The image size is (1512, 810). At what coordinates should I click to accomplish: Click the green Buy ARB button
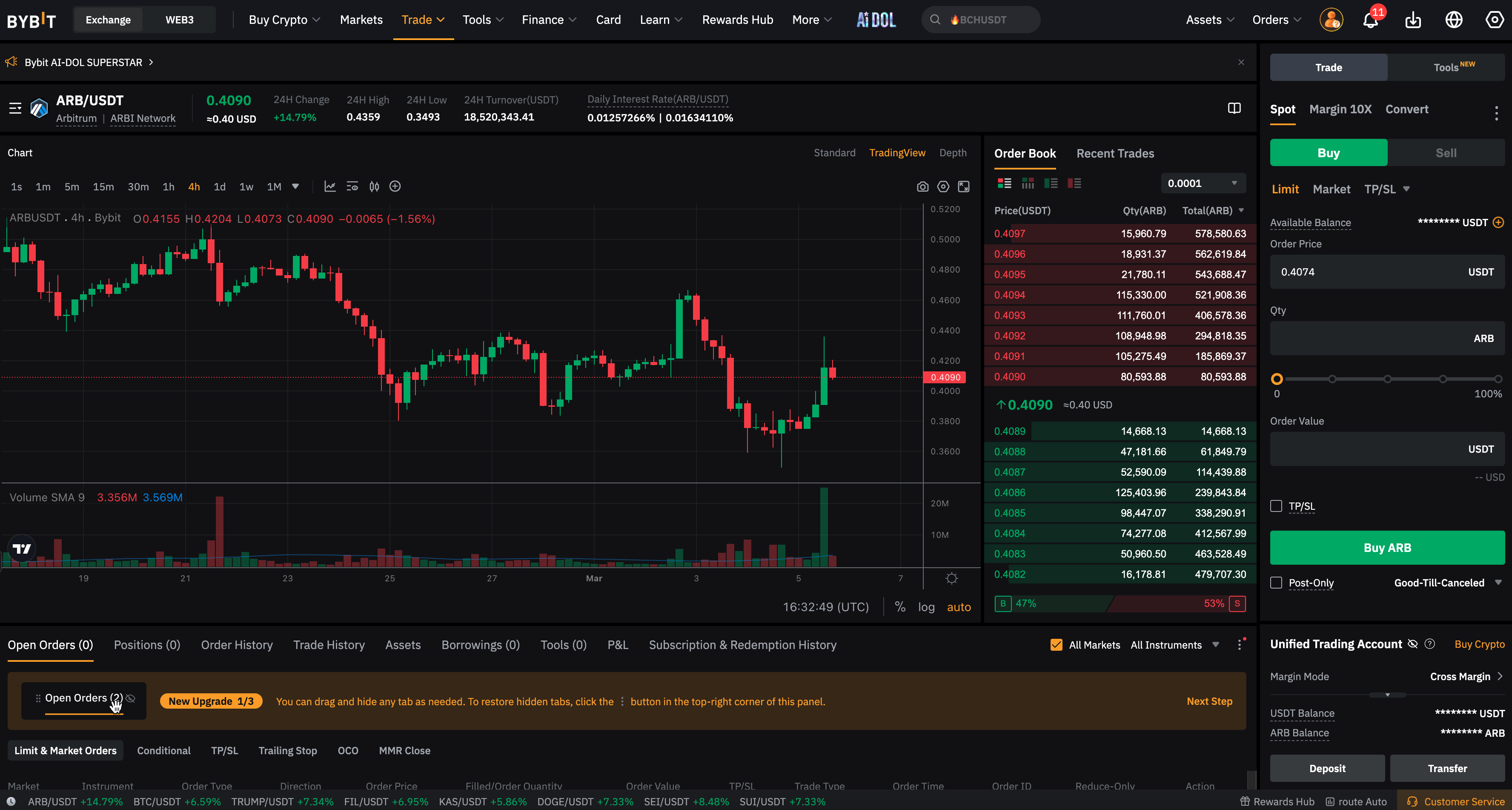pyautogui.click(x=1386, y=547)
